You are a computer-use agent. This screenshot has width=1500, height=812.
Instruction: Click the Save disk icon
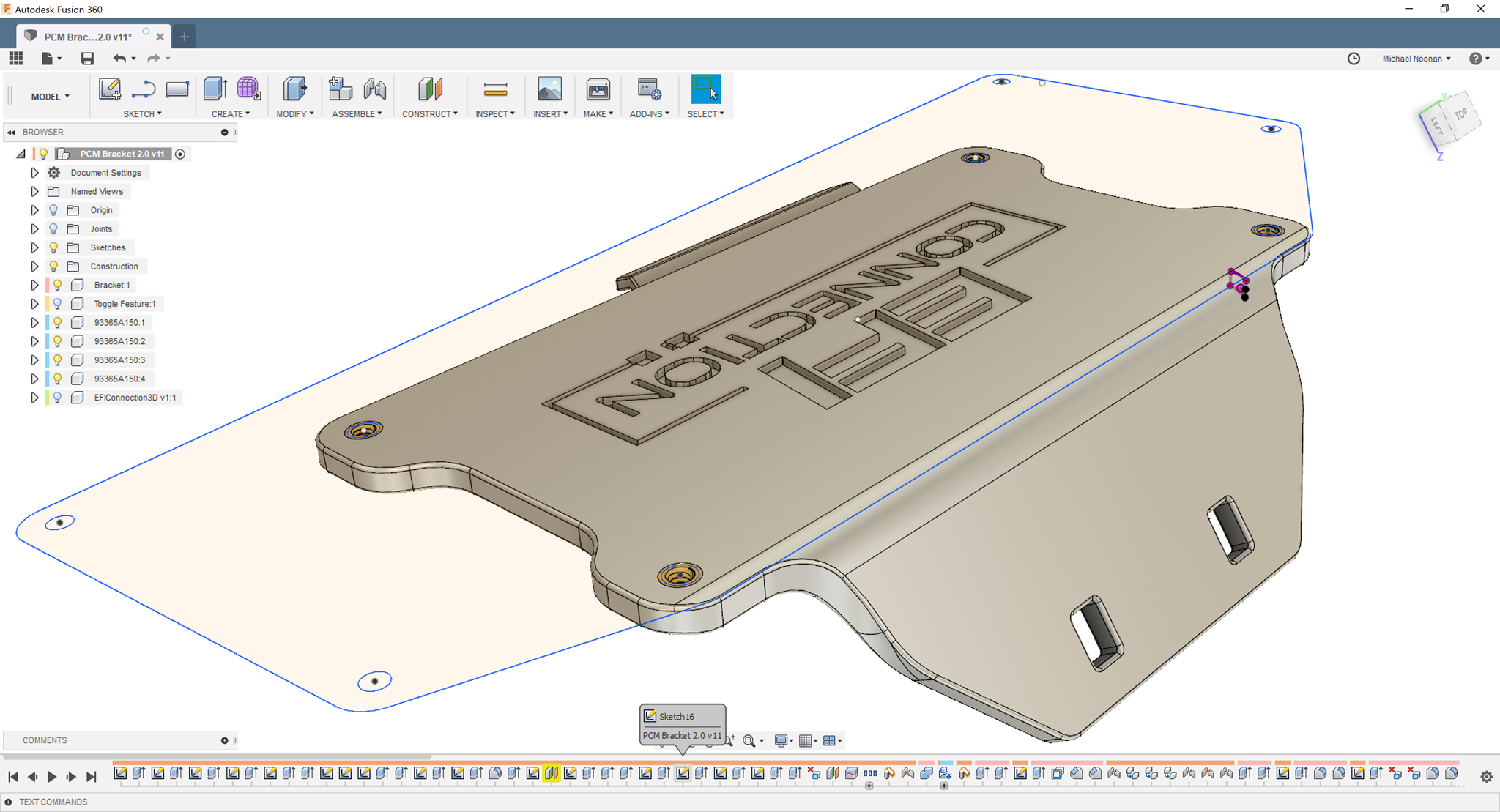pyautogui.click(x=87, y=58)
